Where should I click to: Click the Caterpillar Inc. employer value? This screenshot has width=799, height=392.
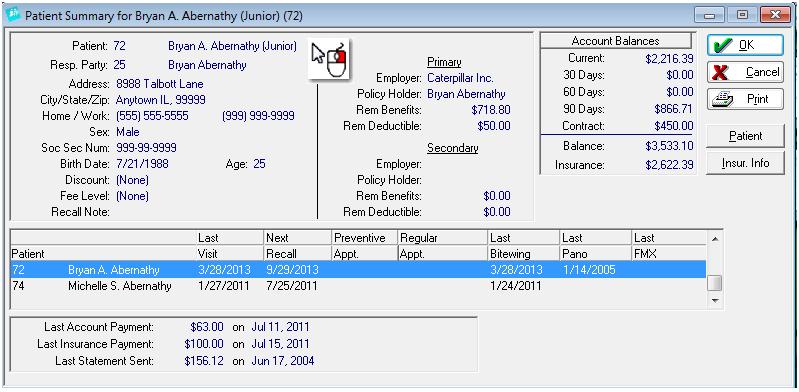[x=461, y=78]
